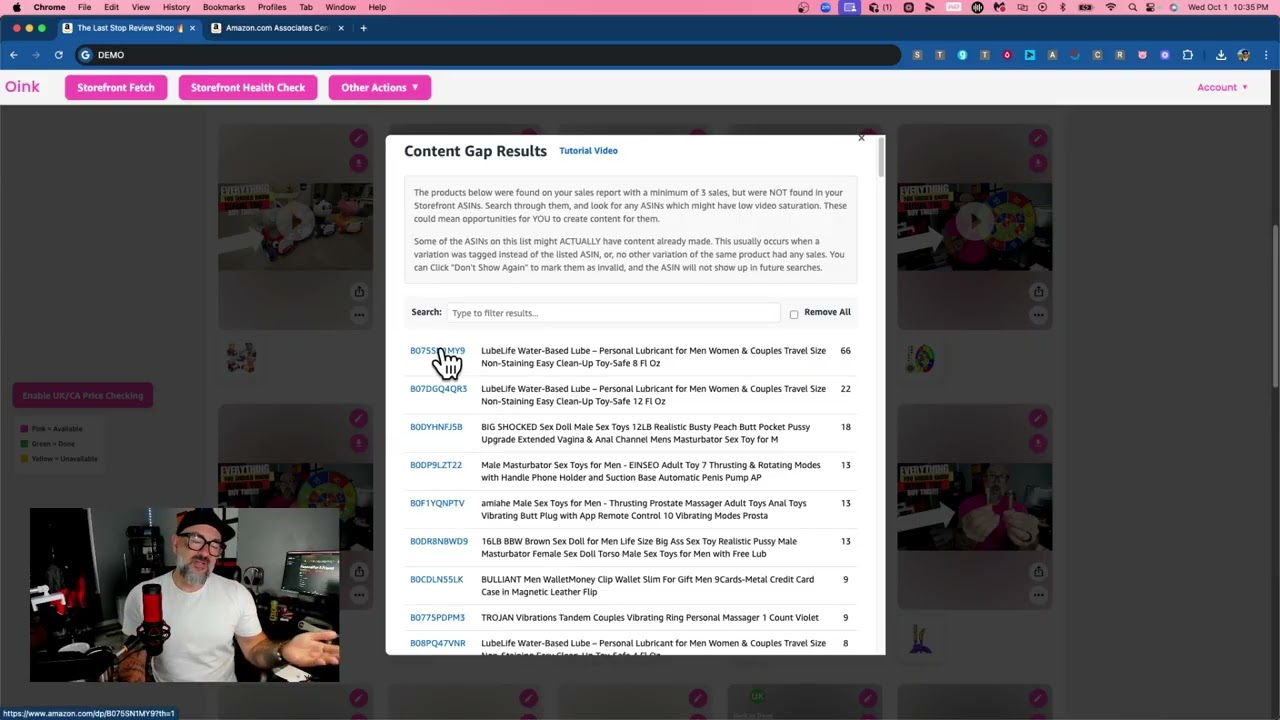Open the Edit menu

(x=111, y=7)
